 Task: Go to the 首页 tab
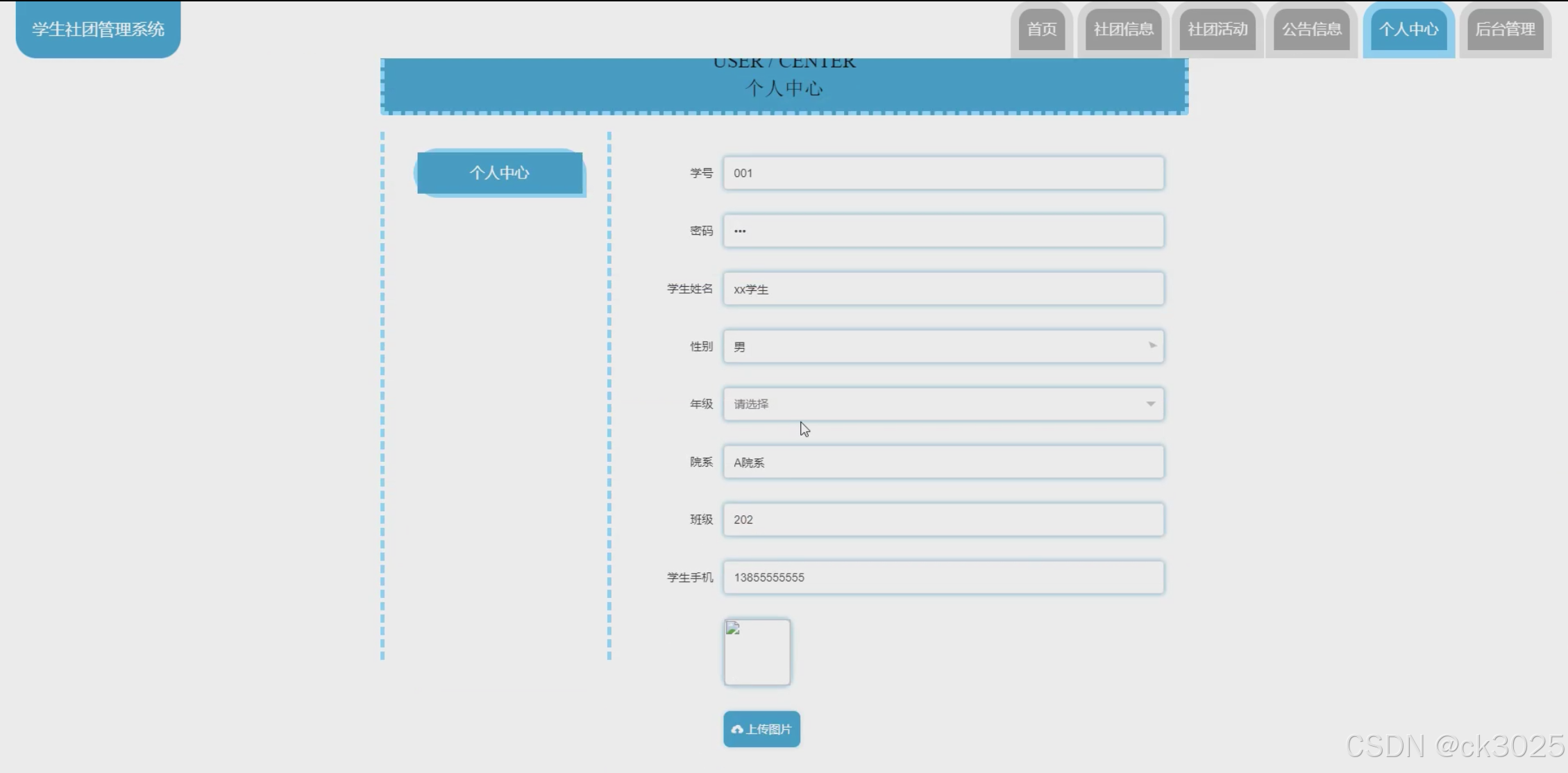(1041, 30)
